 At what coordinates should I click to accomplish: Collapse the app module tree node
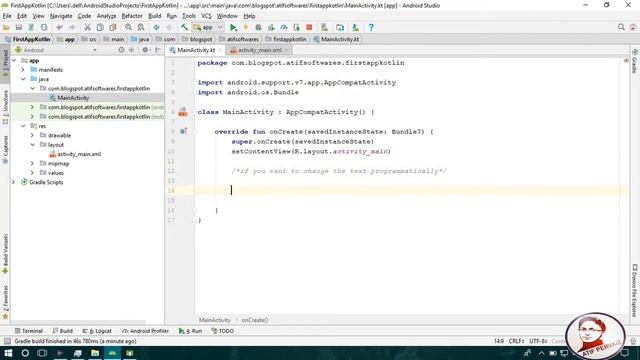coord(14,60)
